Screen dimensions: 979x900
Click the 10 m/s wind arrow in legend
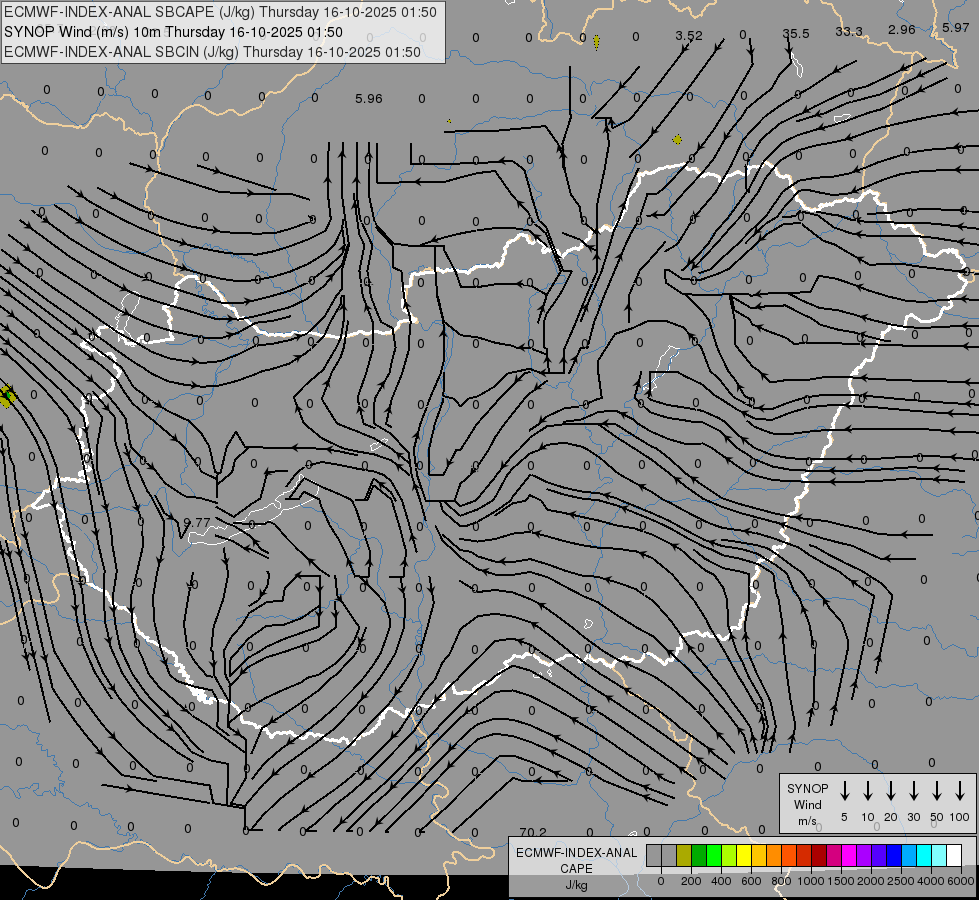[867, 791]
